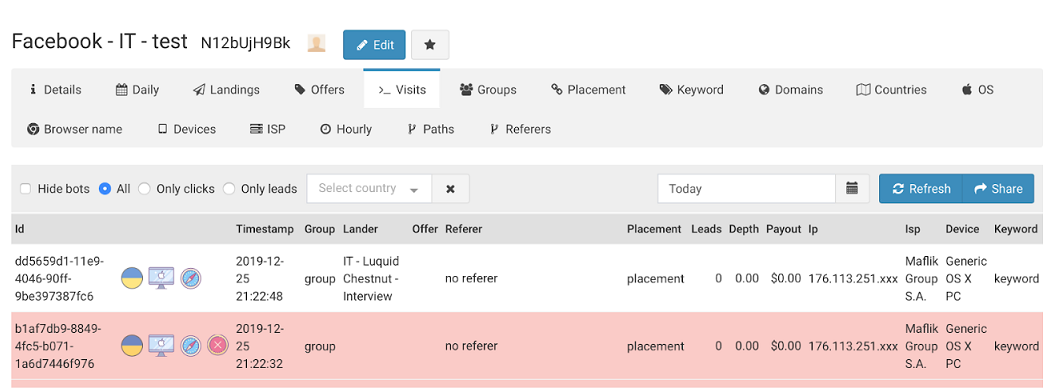Go to the Keyword tab
Screen dimensions: 1043x388
(691, 89)
